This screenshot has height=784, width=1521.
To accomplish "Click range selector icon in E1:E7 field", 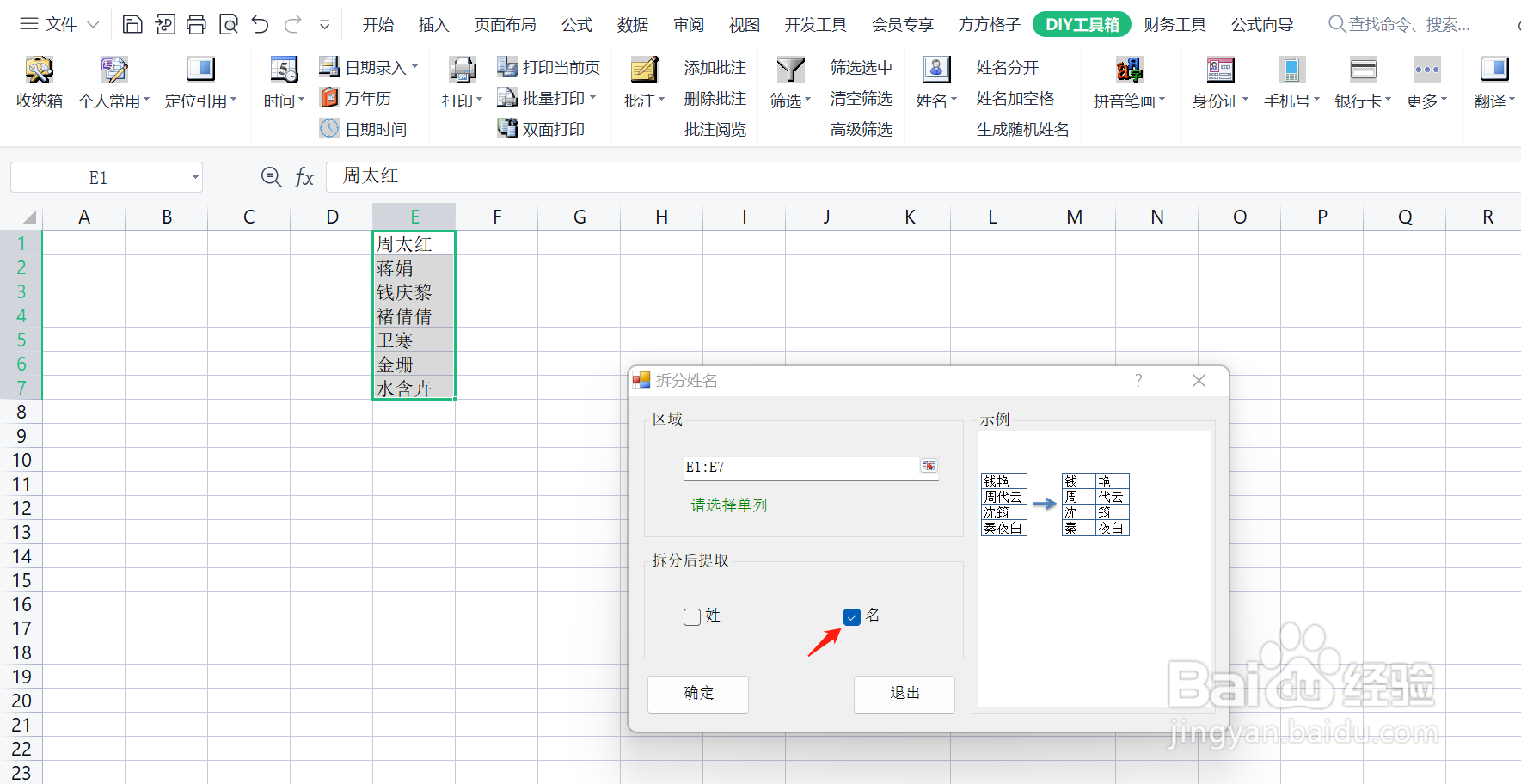I will pyautogui.click(x=929, y=466).
